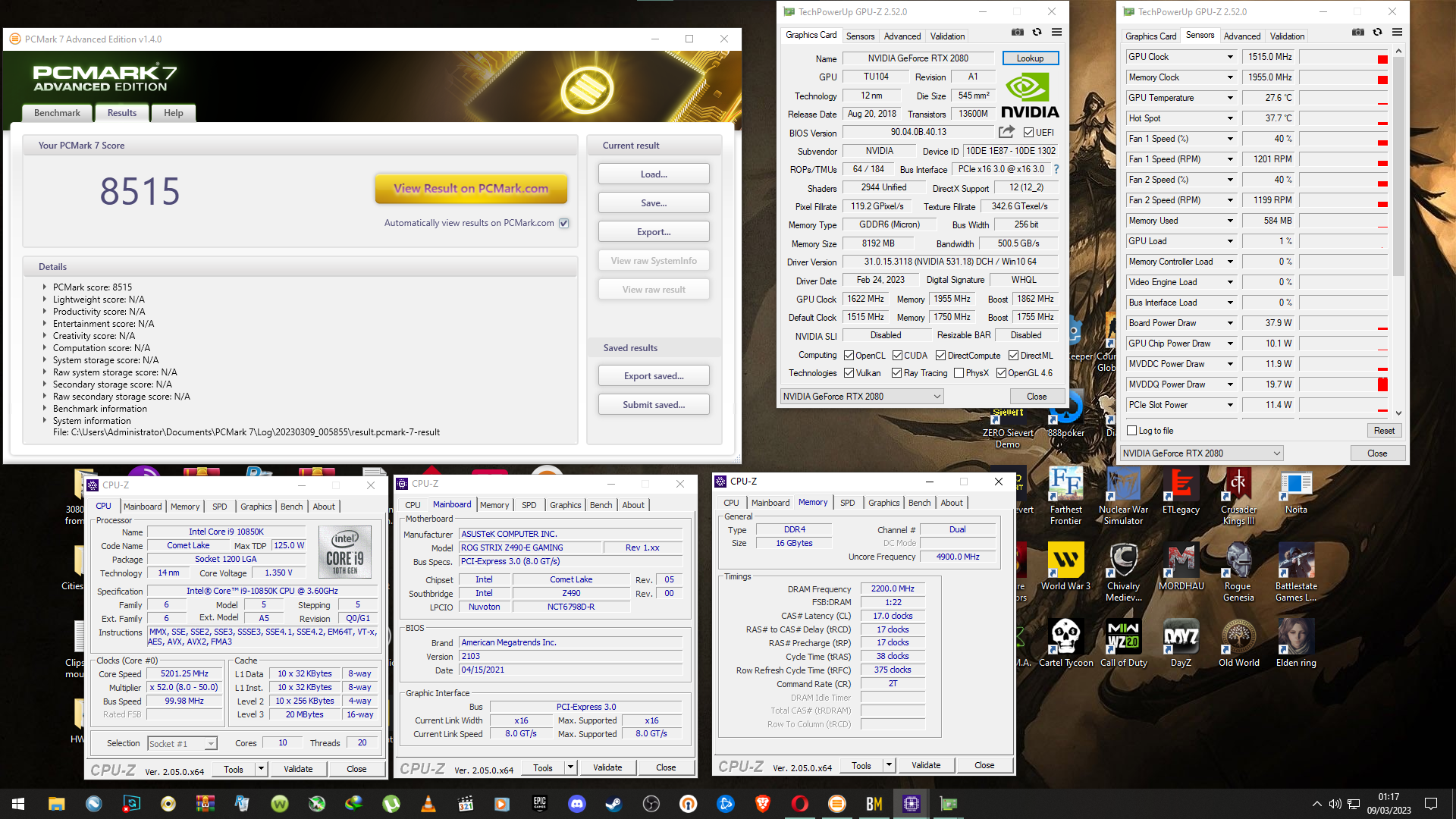This screenshot has height=819, width=1456.
Task: Open Old World desktop shortcut
Action: tap(1238, 643)
